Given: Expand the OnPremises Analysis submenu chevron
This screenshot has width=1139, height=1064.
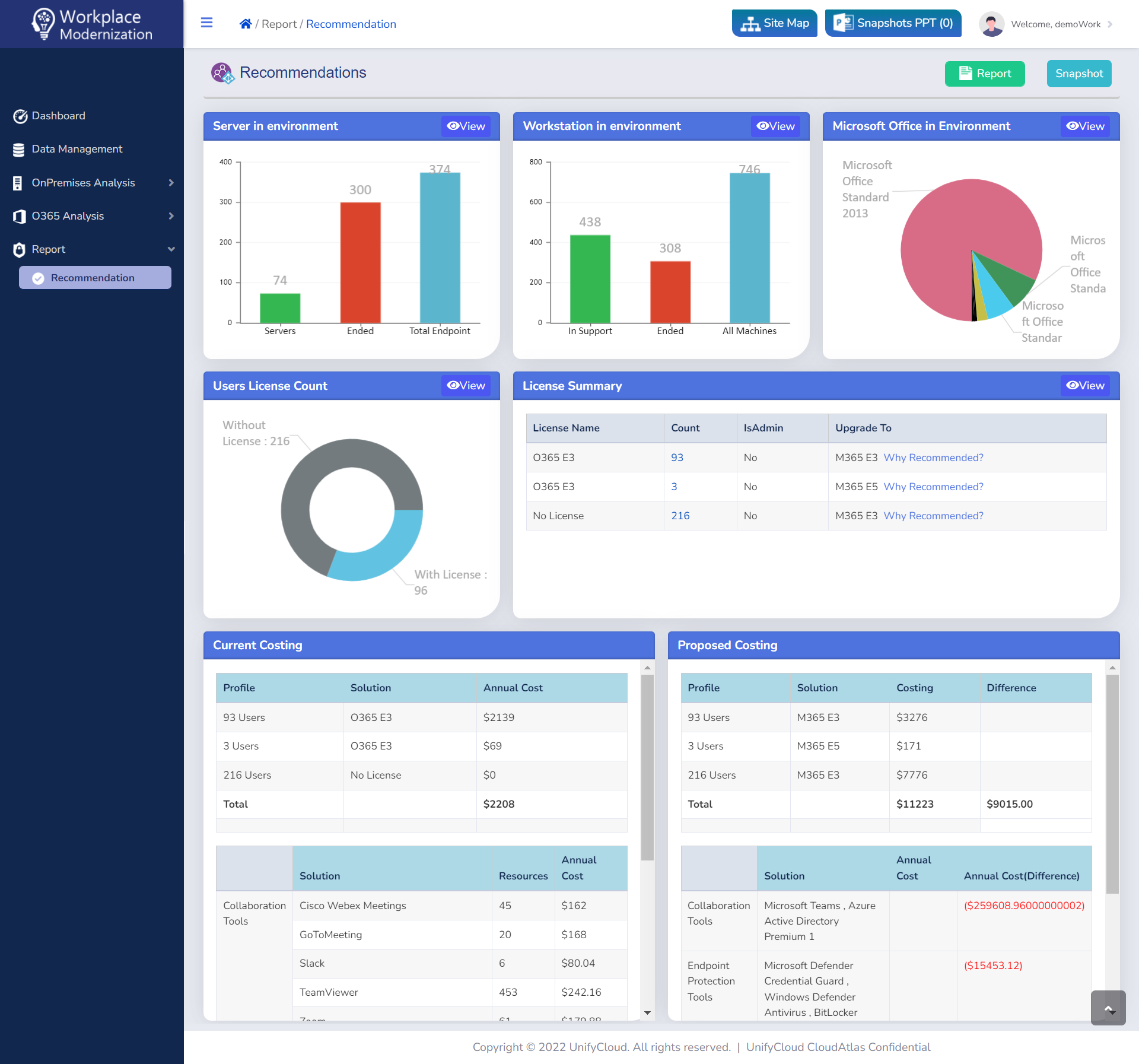Looking at the screenshot, I should click(171, 183).
